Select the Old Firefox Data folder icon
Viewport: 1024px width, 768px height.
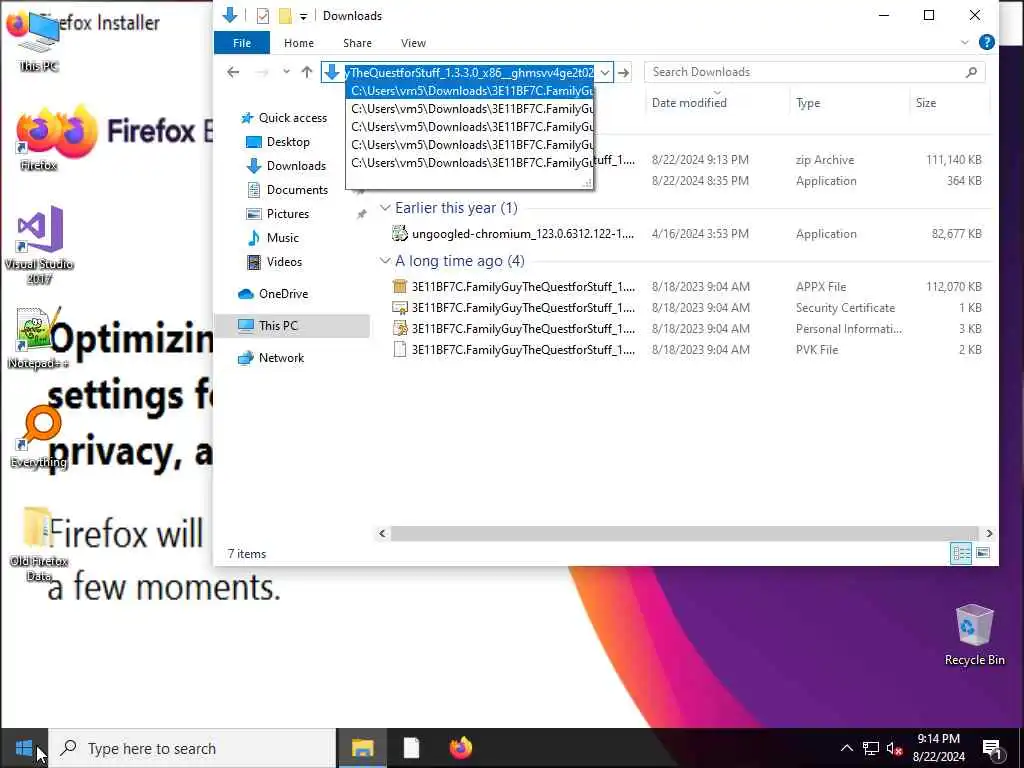(x=39, y=545)
